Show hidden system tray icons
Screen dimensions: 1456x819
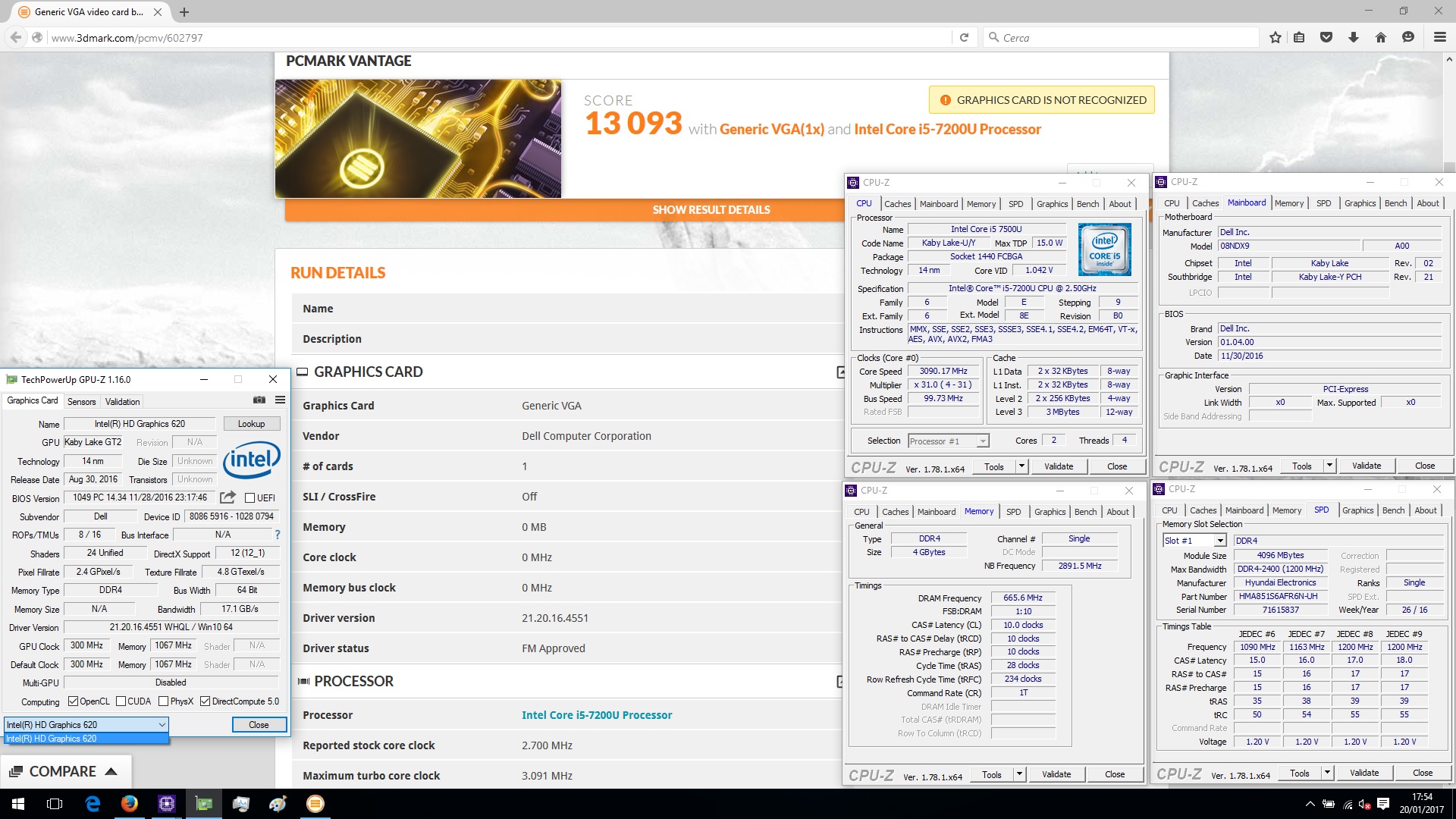coord(1310,804)
